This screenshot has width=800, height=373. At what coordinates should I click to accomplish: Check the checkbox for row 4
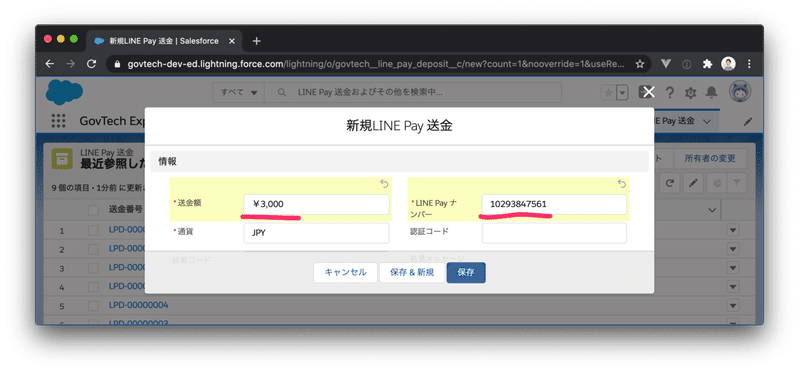point(93,287)
